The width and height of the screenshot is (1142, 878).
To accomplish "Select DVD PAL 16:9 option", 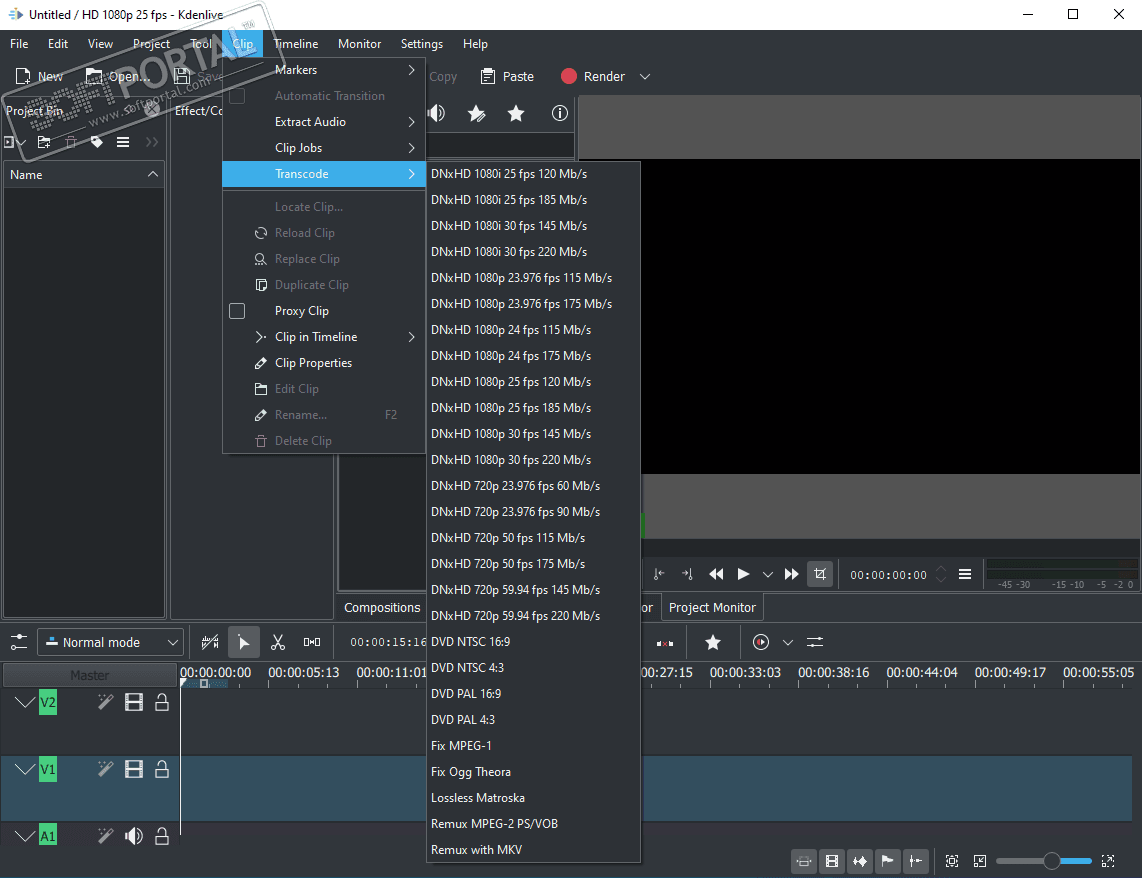I will [x=533, y=694].
